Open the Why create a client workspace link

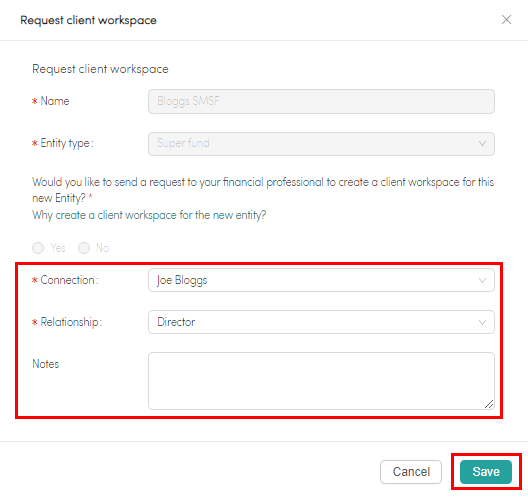(x=149, y=215)
